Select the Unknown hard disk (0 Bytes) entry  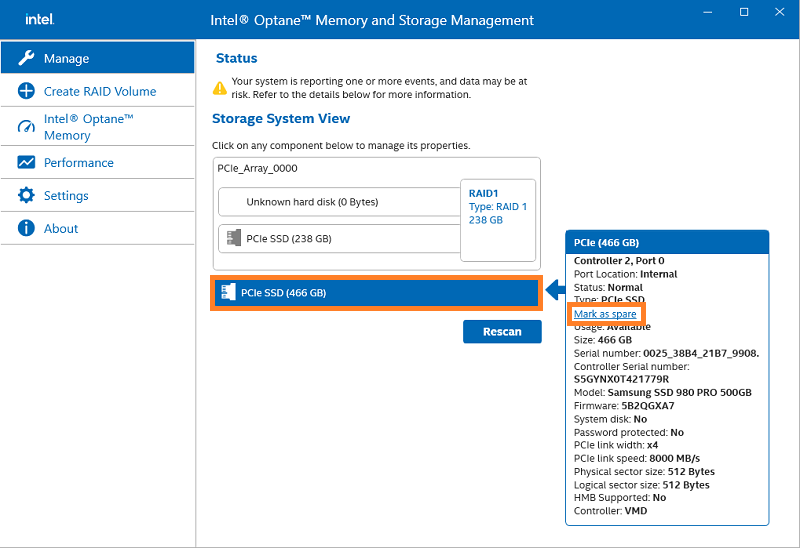(x=339, y=202)
